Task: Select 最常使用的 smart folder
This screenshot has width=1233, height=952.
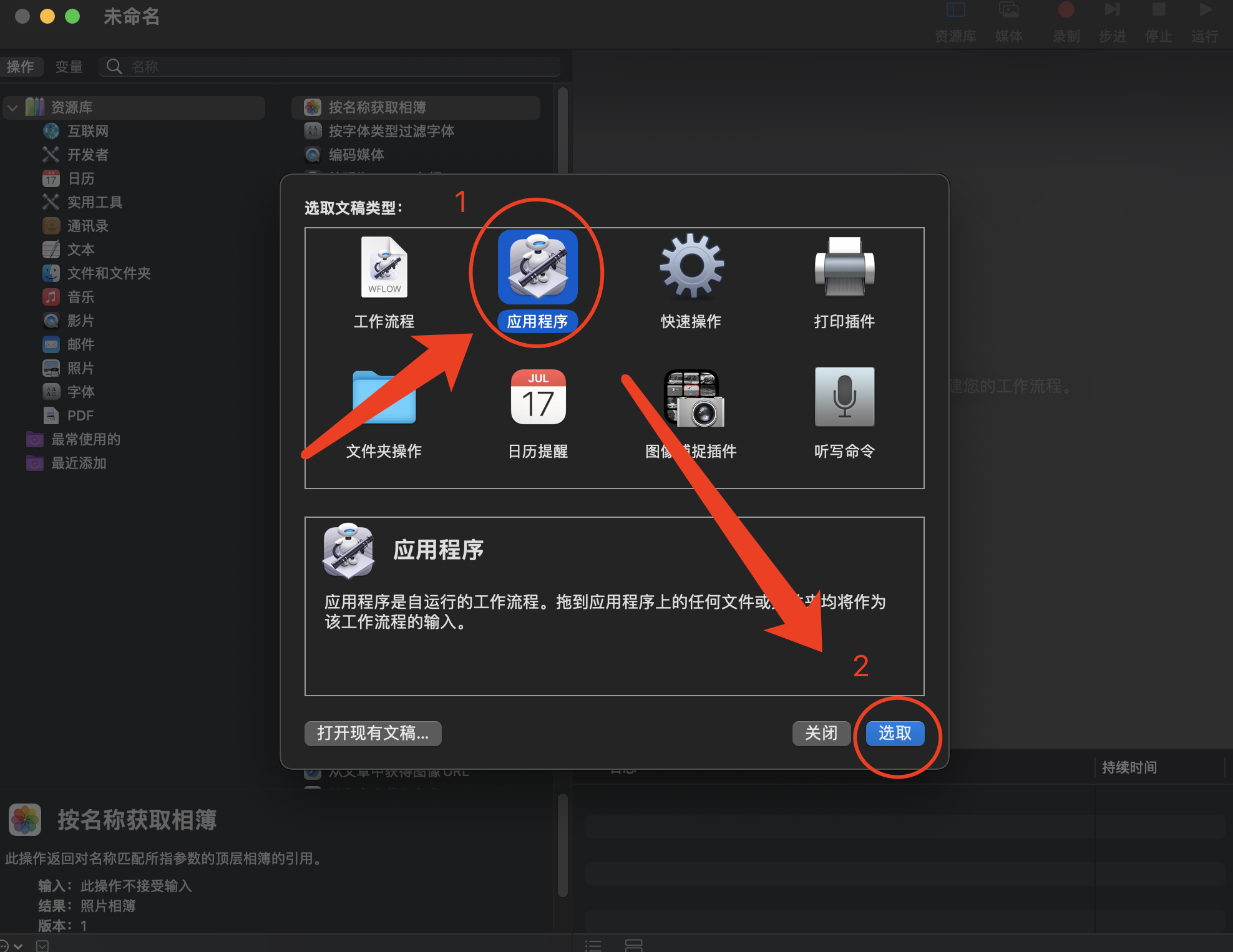Action: pyautogui.click(x=85, y=439)
